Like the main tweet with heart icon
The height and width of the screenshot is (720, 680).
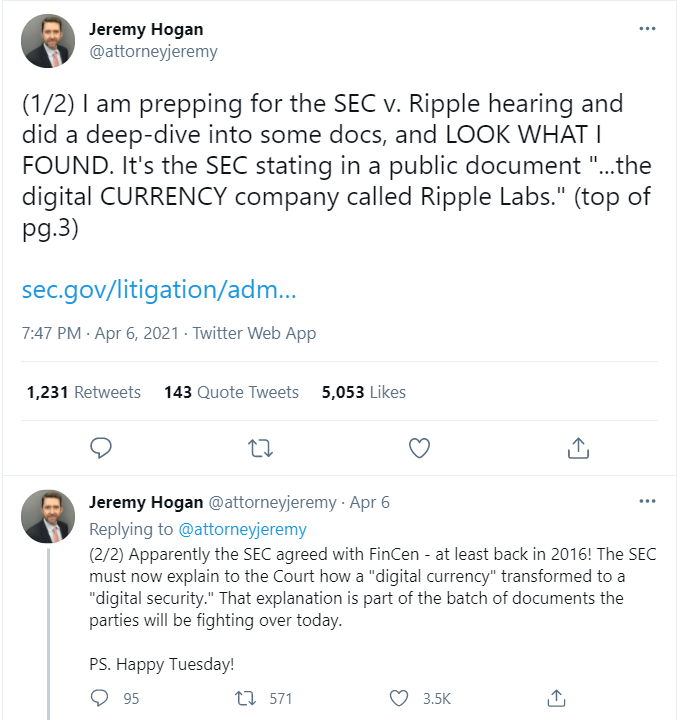click(x=420, y=448)
